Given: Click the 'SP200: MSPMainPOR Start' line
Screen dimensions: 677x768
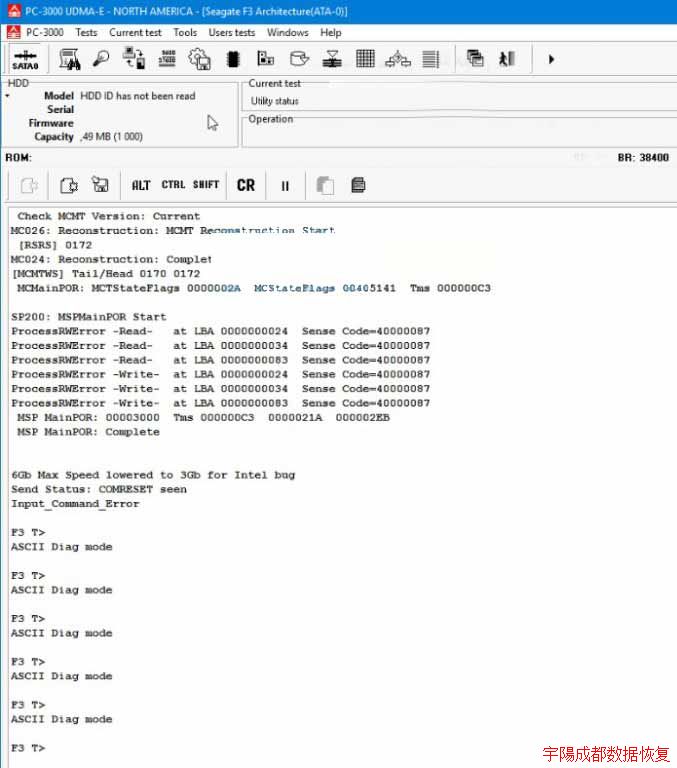Looking at the screenshot, I should [89, 317].
